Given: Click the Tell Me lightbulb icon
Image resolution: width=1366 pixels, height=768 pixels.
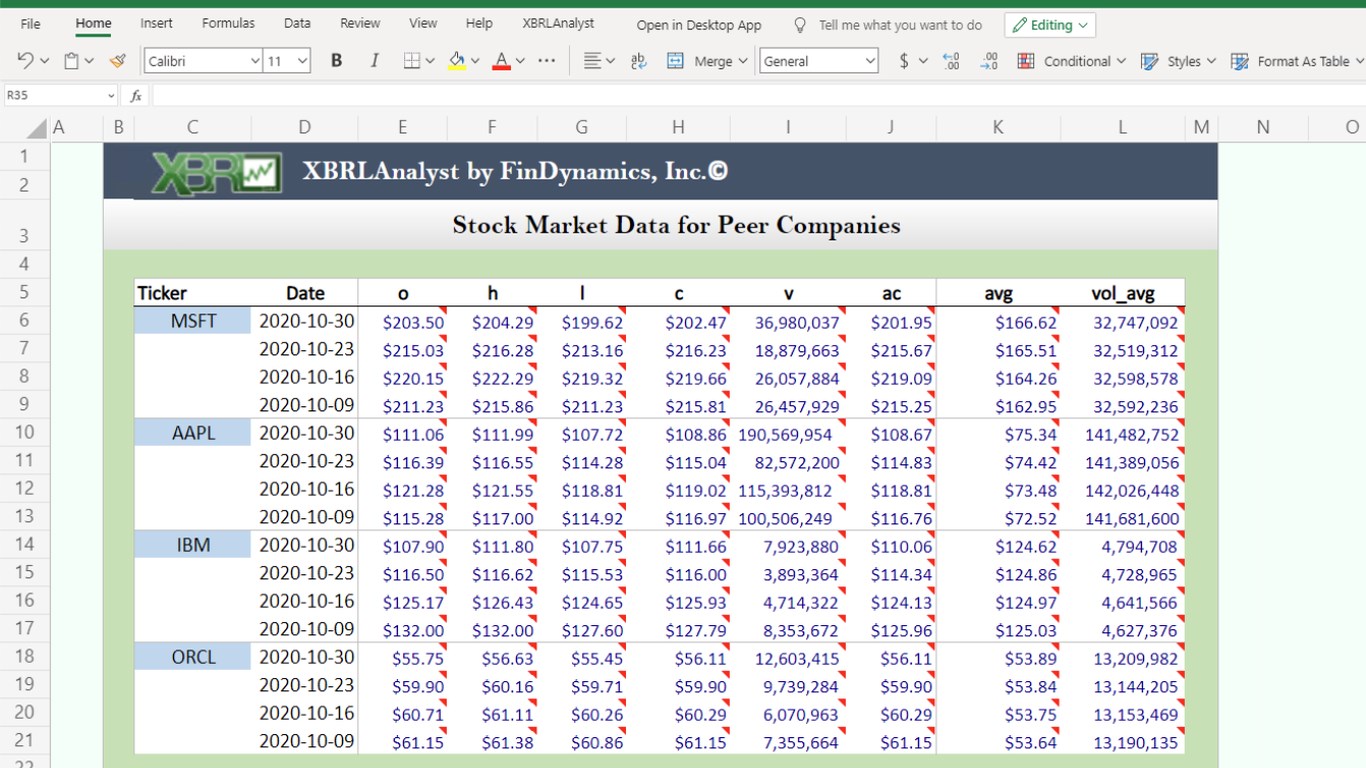Looking at the screenshot, I should point(800,25).
